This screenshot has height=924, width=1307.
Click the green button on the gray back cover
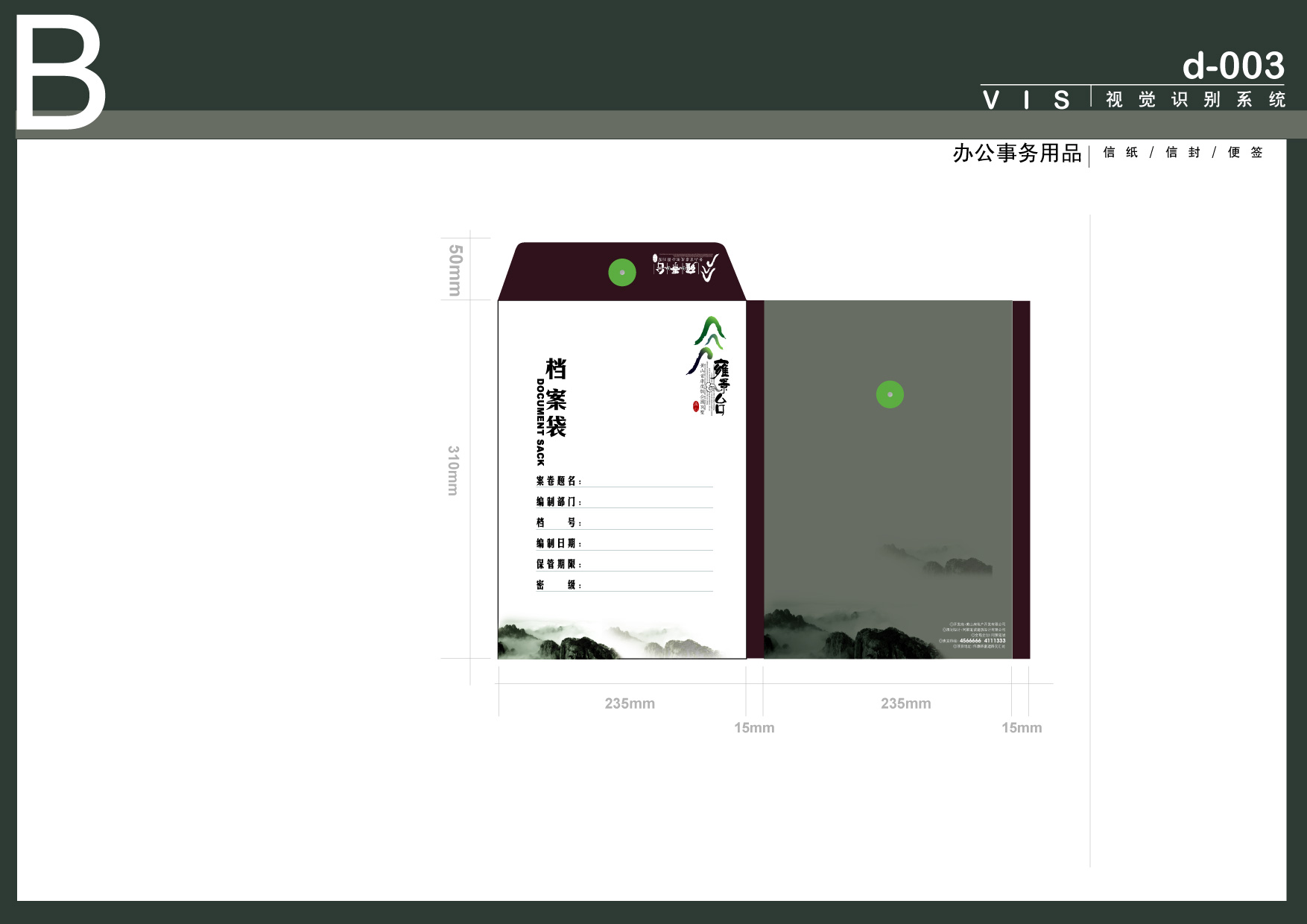click(890, 394)
